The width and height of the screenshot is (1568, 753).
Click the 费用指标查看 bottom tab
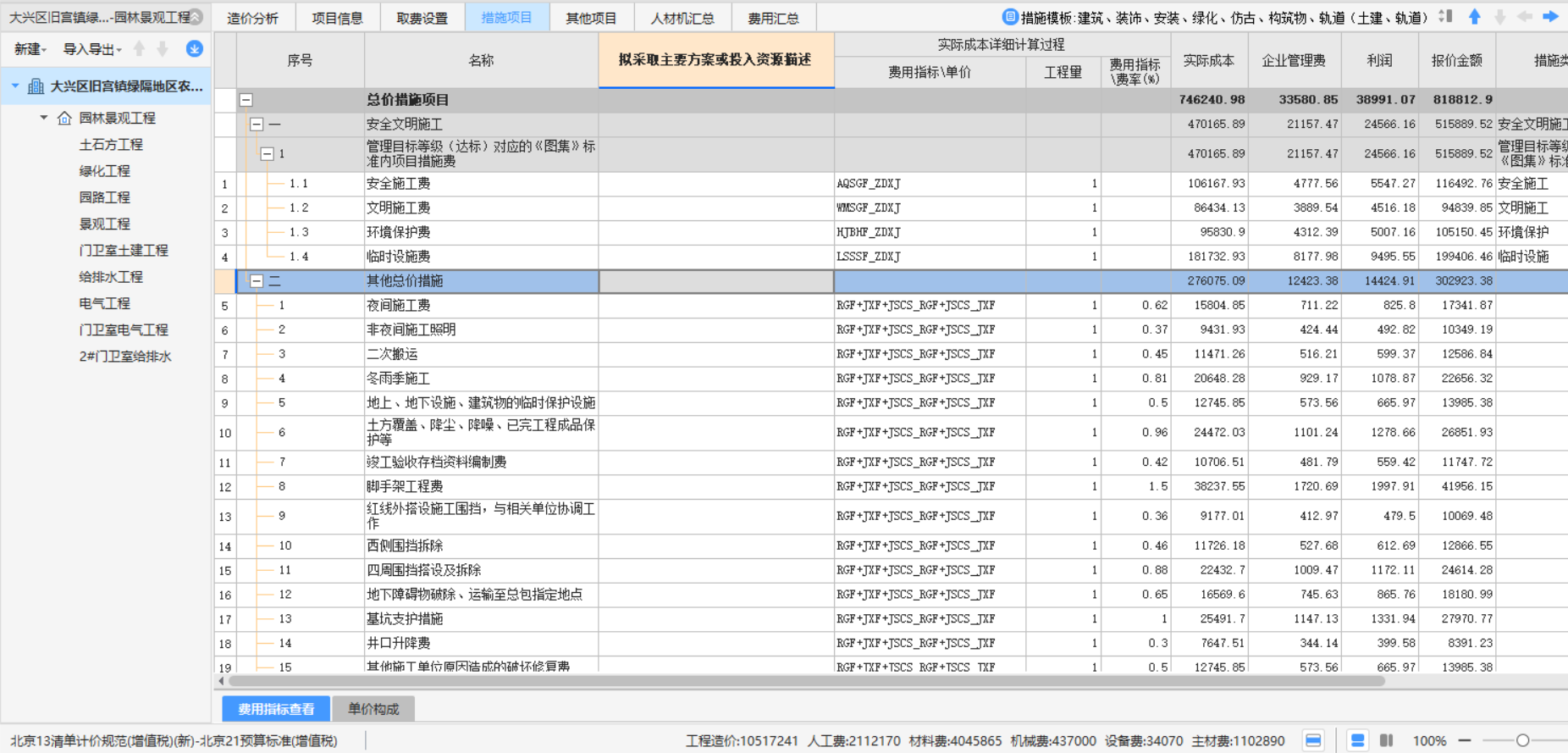[x=276, y=709]
